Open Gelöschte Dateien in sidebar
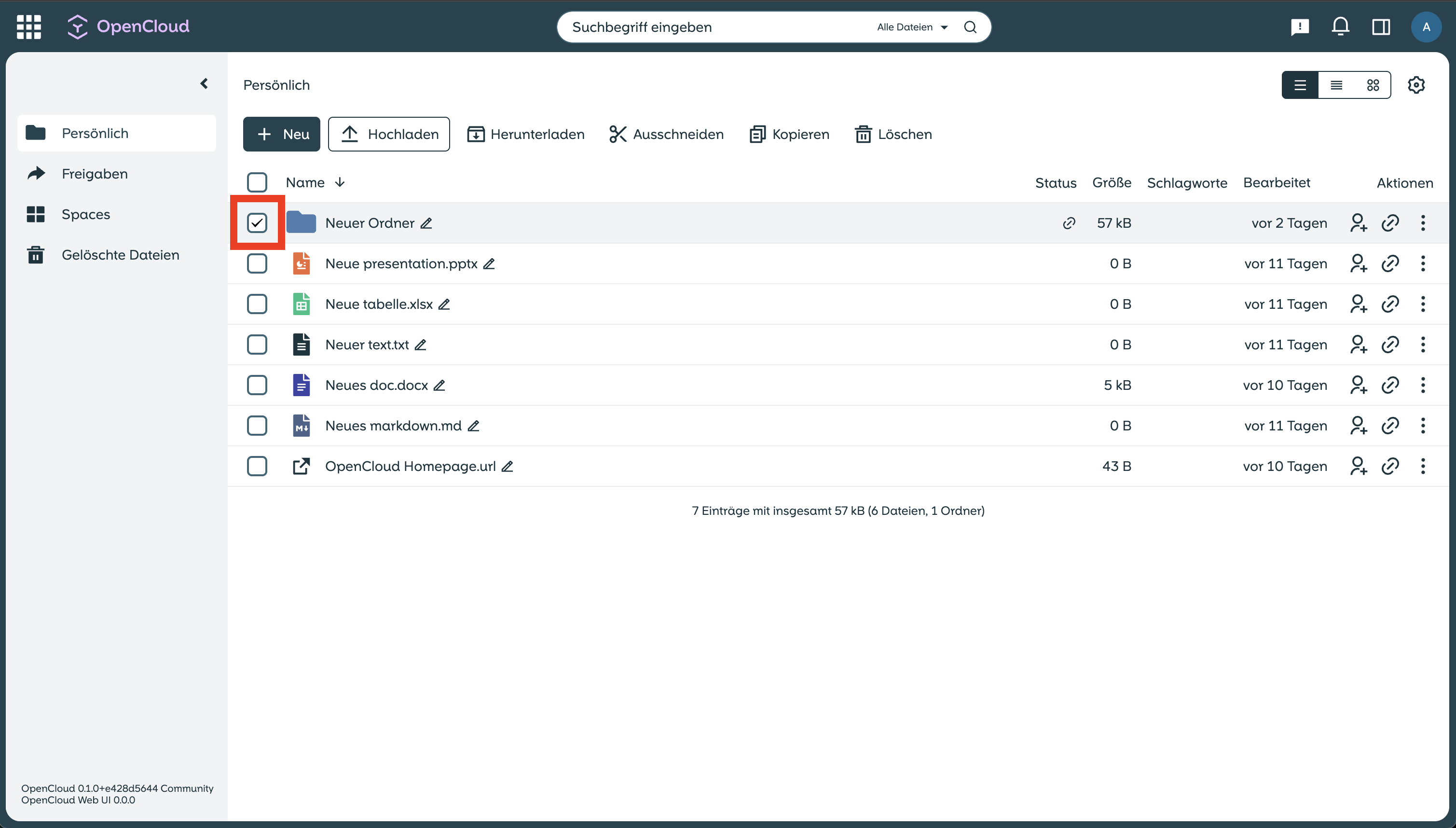 pos(117,255)
